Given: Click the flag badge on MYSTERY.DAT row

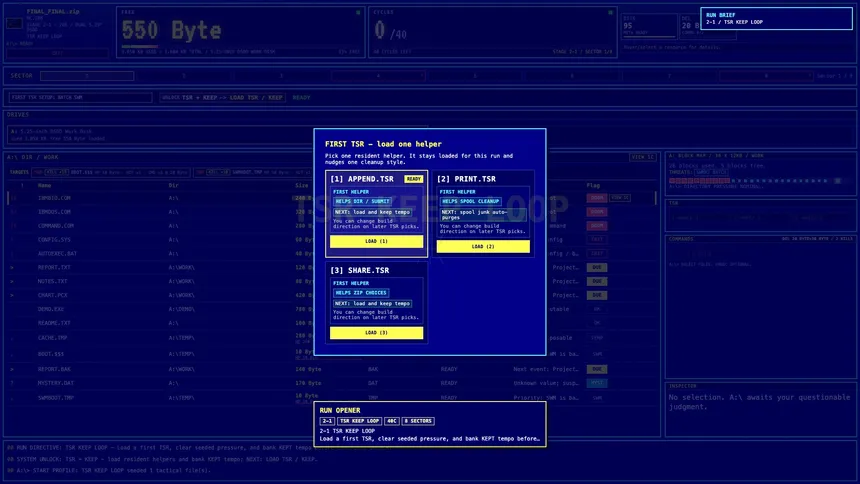Looking at the screenshot, I should 597,383.
